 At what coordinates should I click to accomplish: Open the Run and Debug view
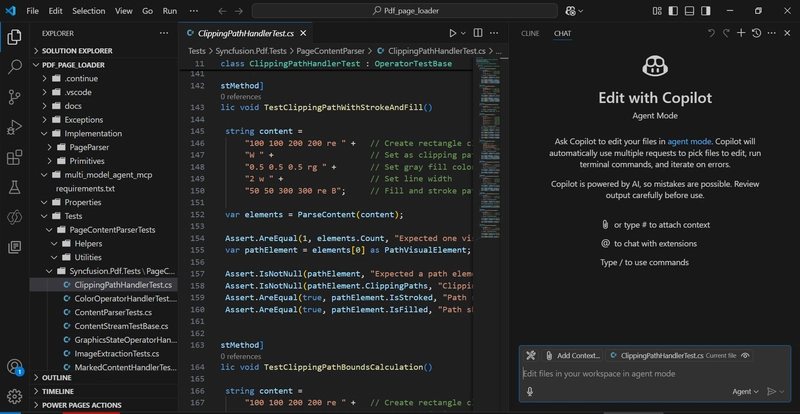click(14, 127)
